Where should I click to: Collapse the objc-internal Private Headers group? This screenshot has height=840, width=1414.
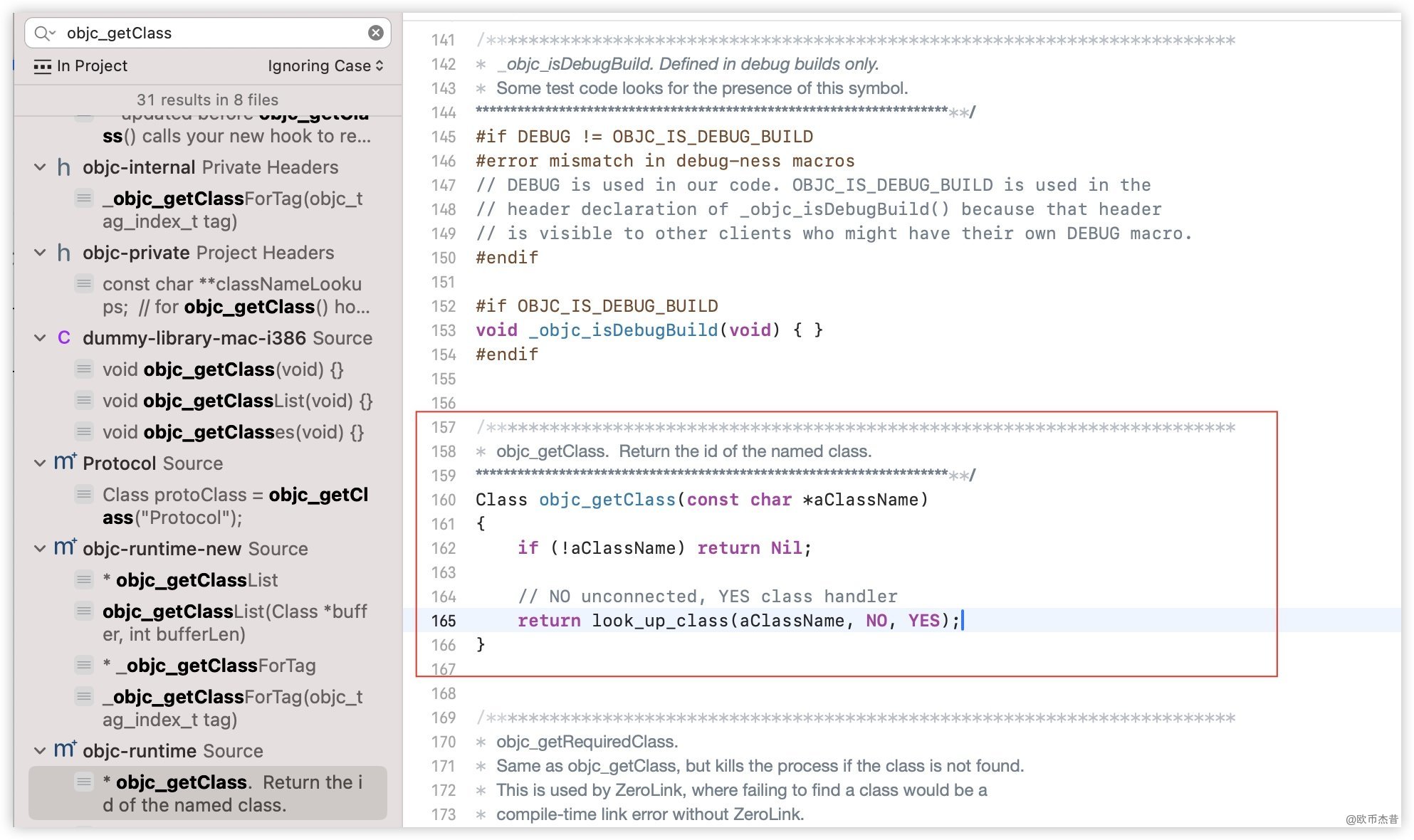[40, 167]
